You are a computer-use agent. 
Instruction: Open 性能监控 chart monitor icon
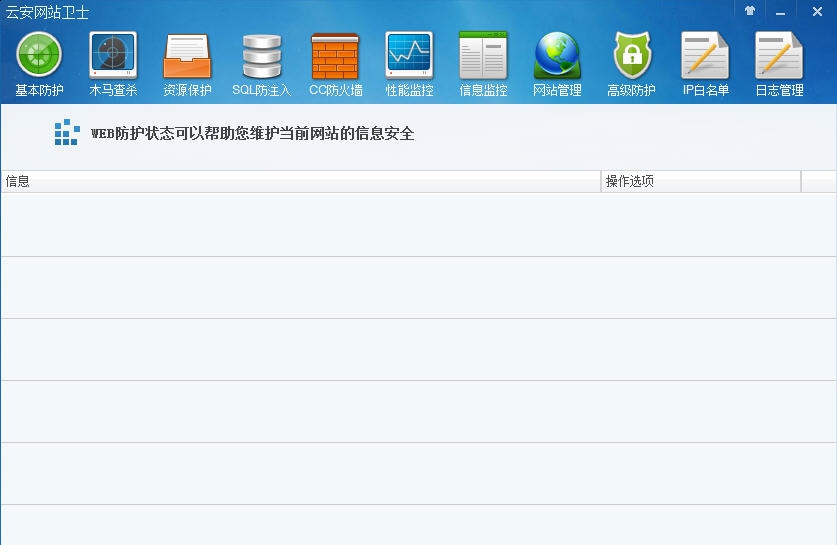409,54
